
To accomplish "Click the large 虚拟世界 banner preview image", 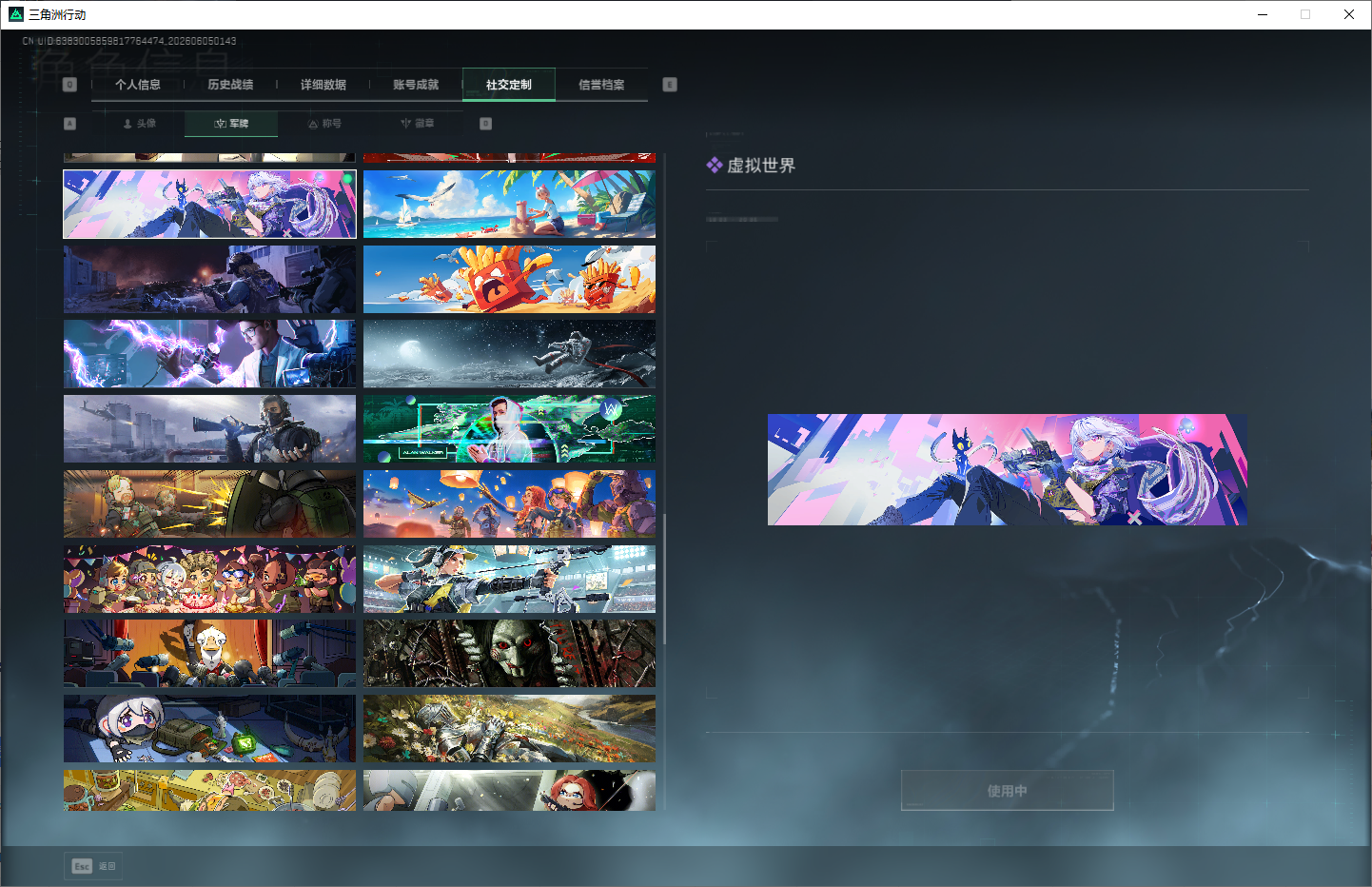I will pyautogui.click(x=1008, y=469).
